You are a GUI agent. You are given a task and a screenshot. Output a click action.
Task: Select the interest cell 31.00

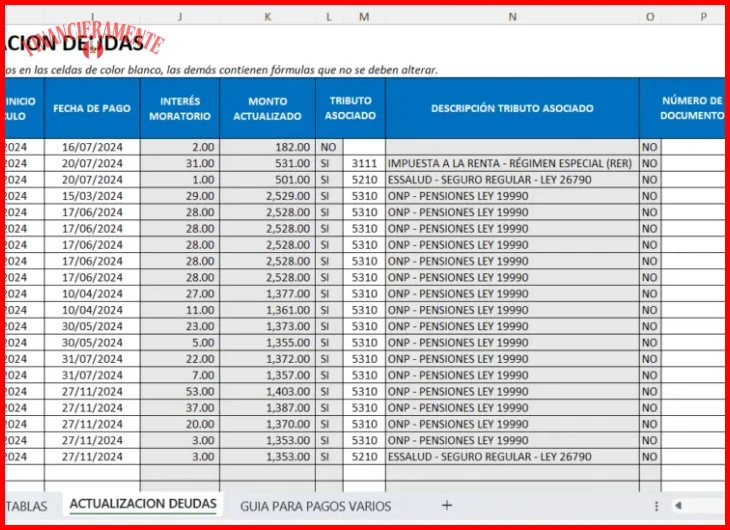(x=180, y=163)
